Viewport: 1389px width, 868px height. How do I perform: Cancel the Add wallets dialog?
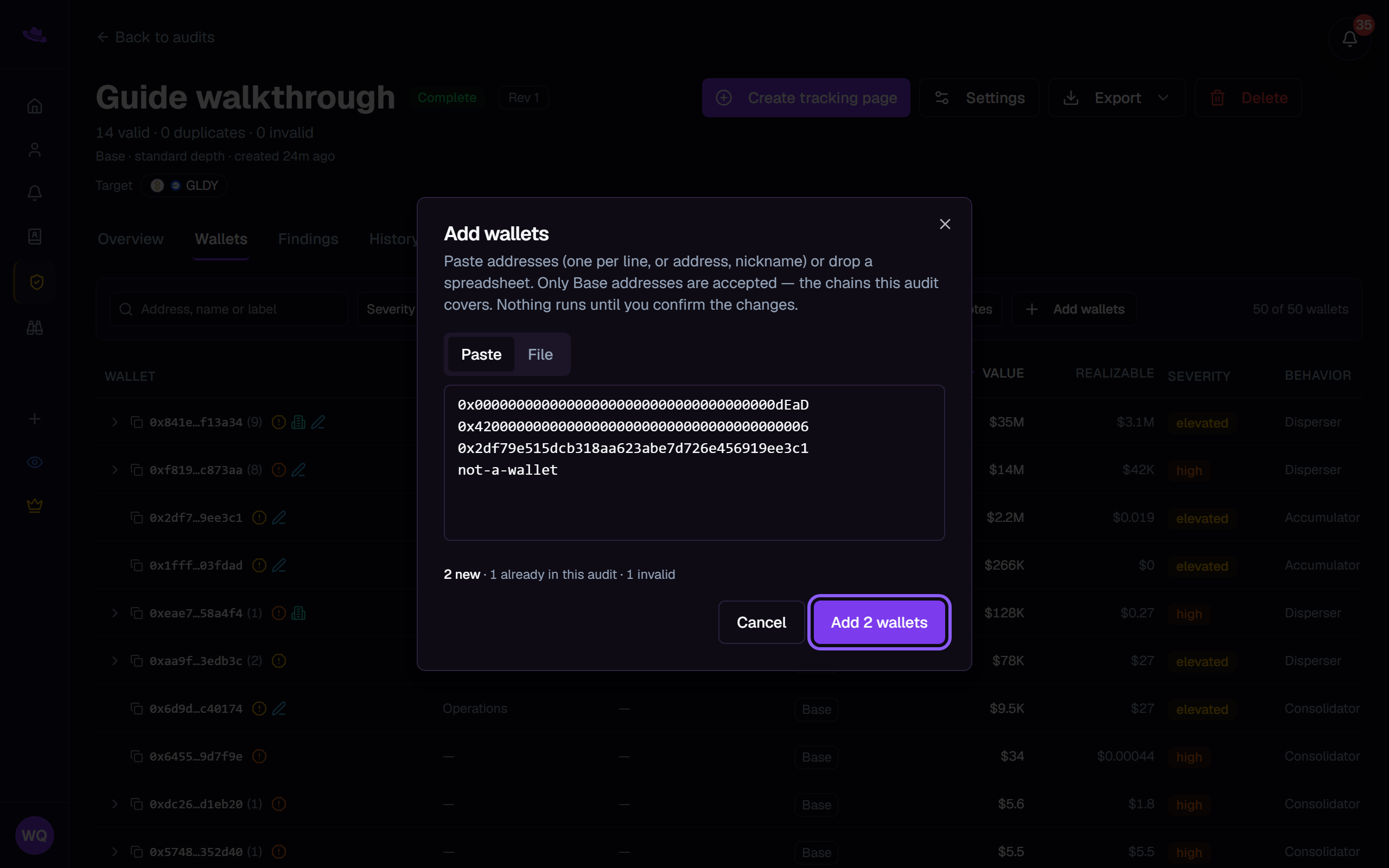coord(761,622)
